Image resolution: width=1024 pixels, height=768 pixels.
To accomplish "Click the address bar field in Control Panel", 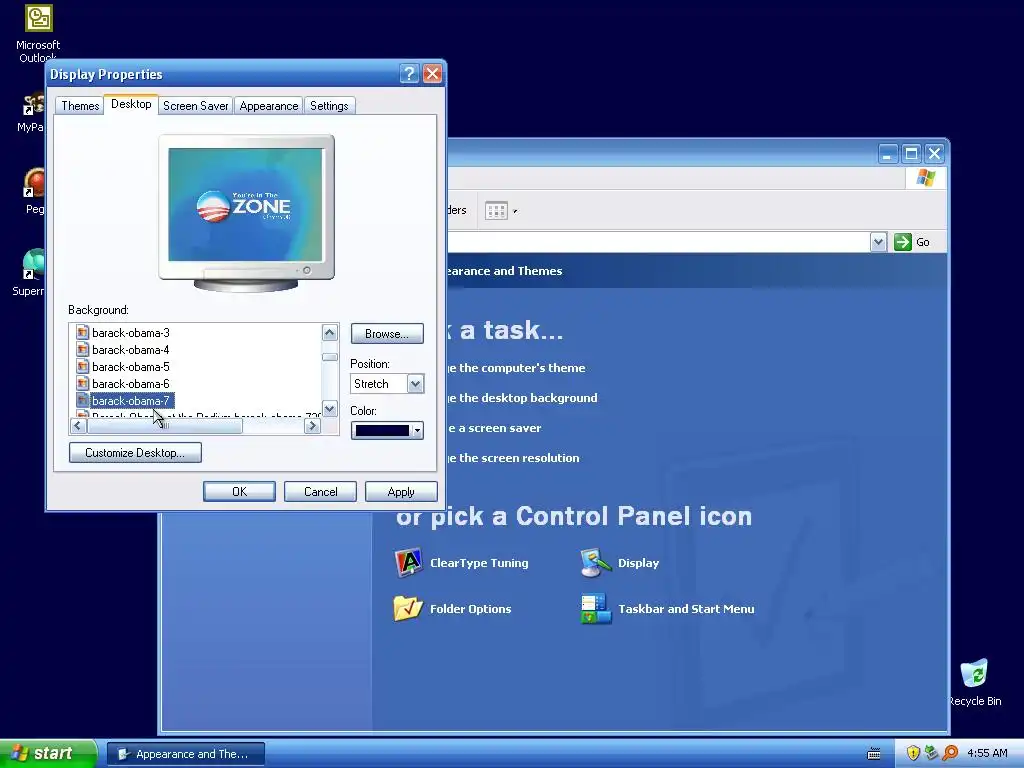I will [x=658, y=242].
